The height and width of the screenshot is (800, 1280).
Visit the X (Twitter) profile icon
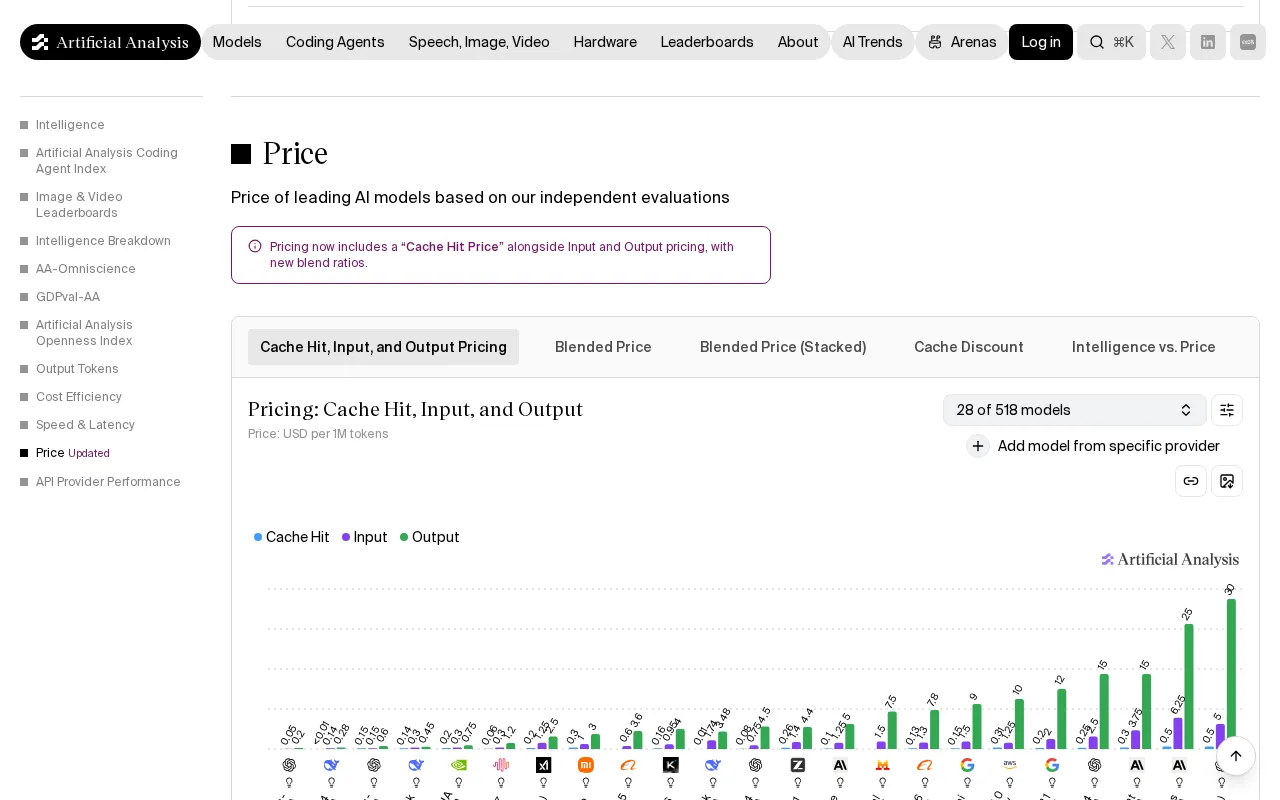pos(1168,42)
